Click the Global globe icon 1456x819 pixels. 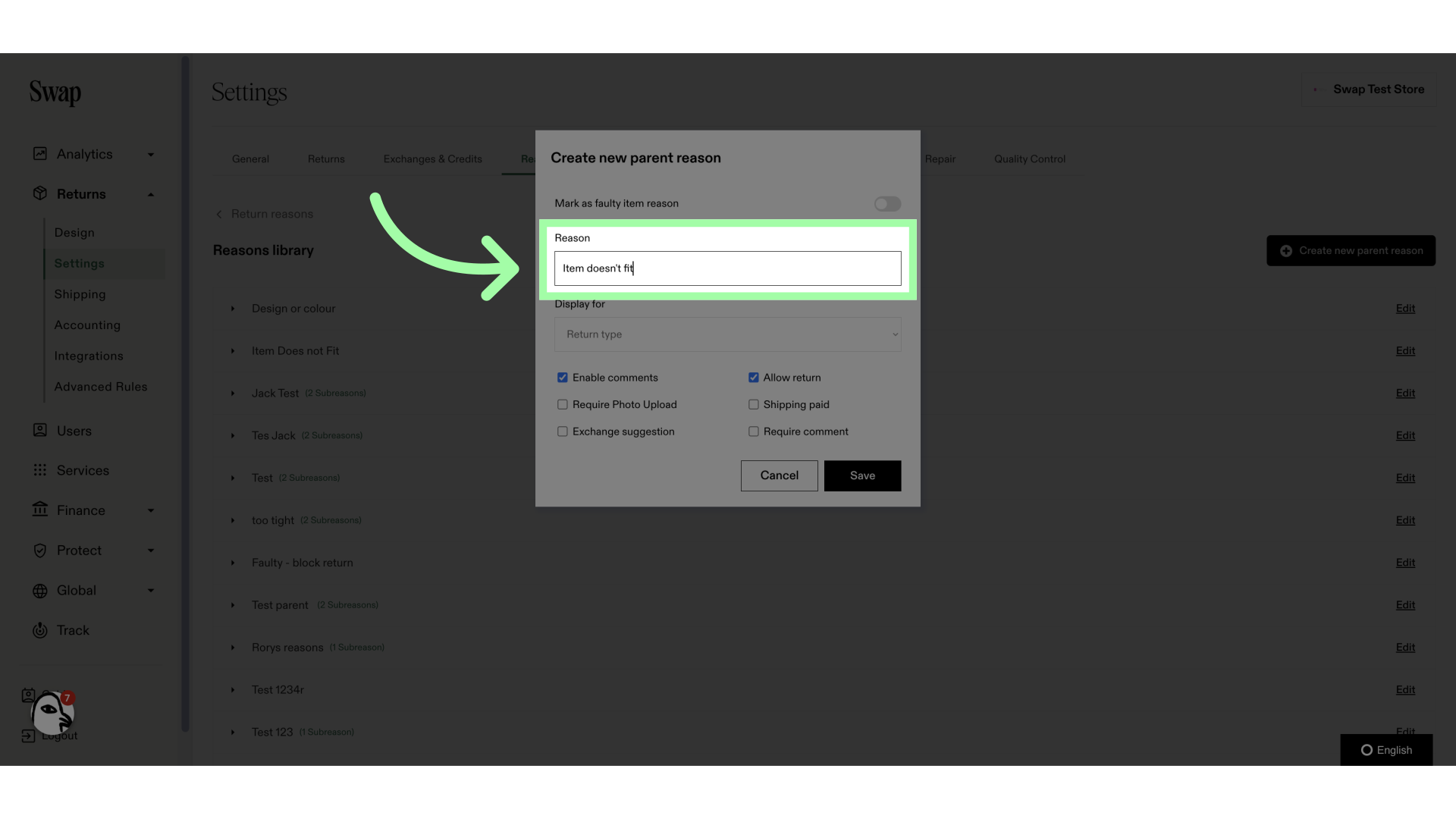40,591
